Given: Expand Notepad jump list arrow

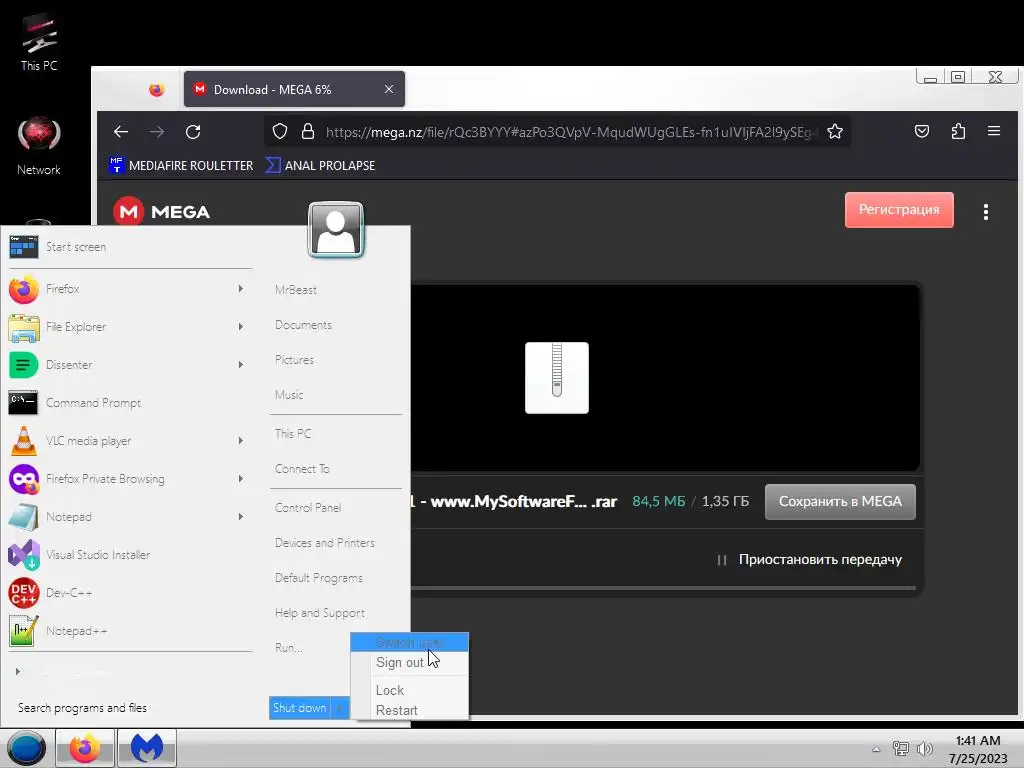Looking at the screenshot, I should [241, 517].
